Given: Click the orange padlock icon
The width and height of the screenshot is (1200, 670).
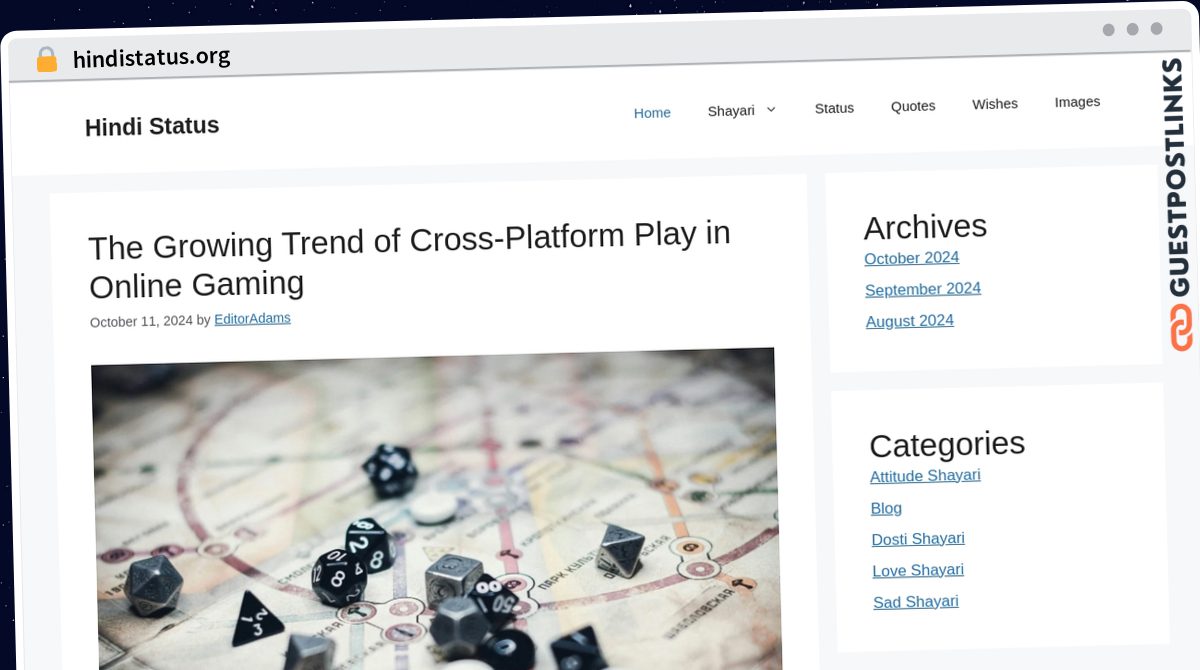Looking at the screenshot, I should 46,59.
